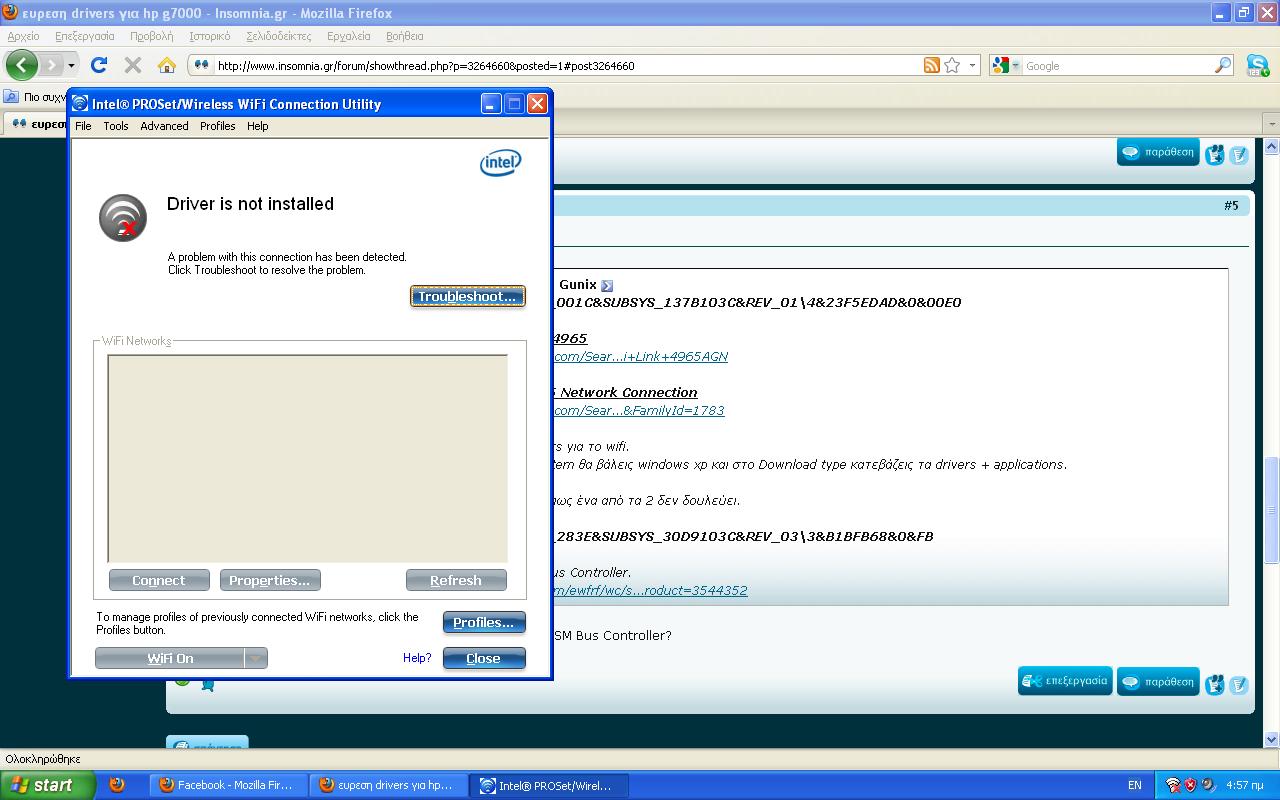Viewport: 1280px width, 800px height.
Task: Click the παράθεση button beside επεξεργασία
Action: click(1158, 682)
